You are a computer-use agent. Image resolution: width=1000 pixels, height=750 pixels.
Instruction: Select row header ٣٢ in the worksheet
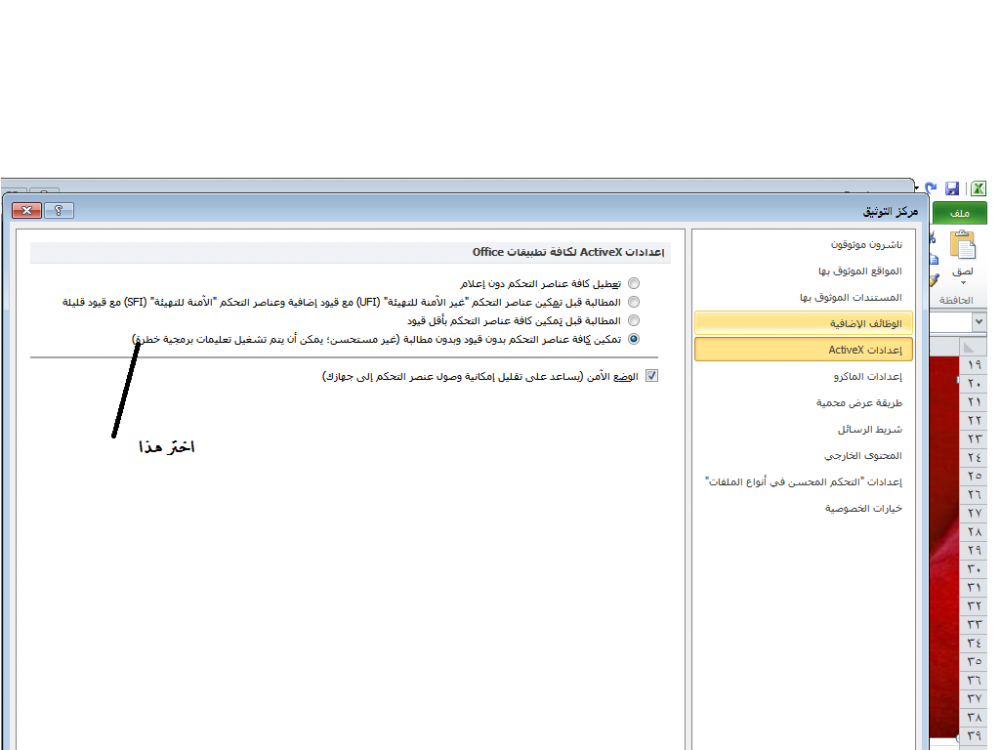click(x=973, y=605)
